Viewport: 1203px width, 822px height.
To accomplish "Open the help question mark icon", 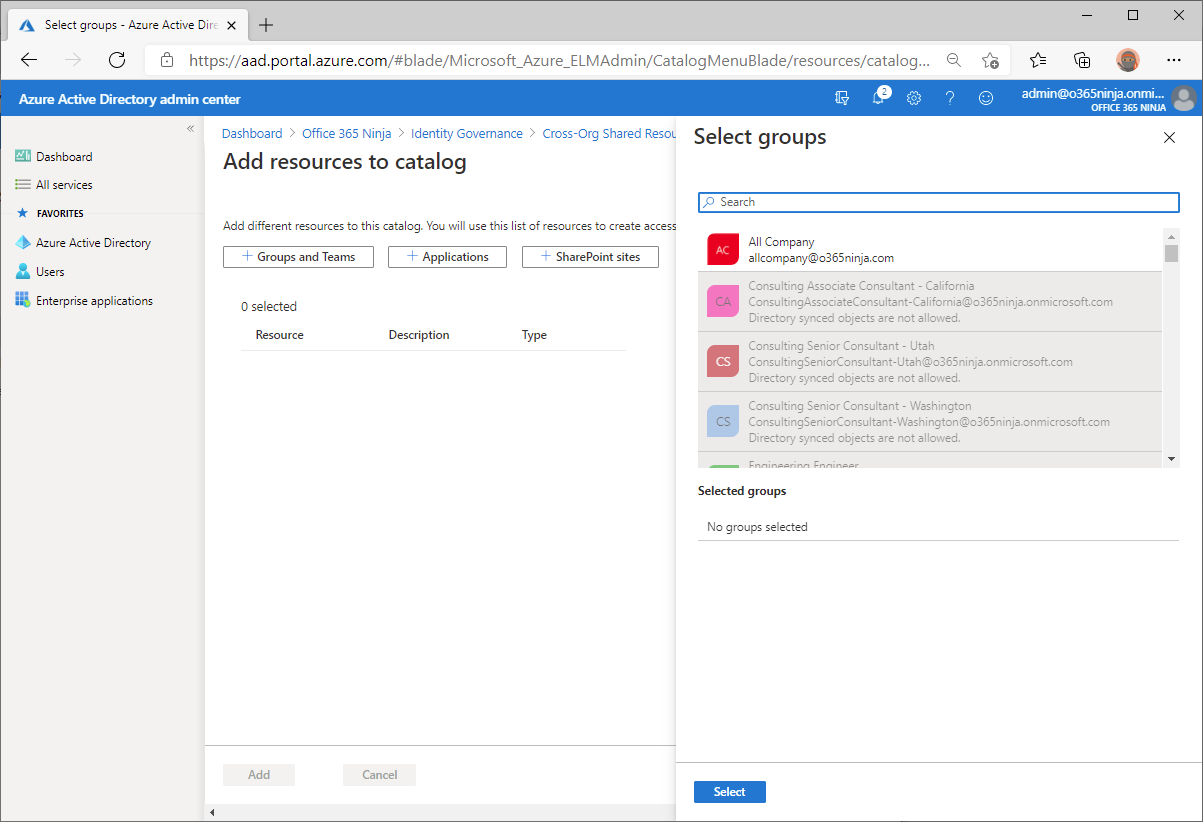I will click(949, 97).
